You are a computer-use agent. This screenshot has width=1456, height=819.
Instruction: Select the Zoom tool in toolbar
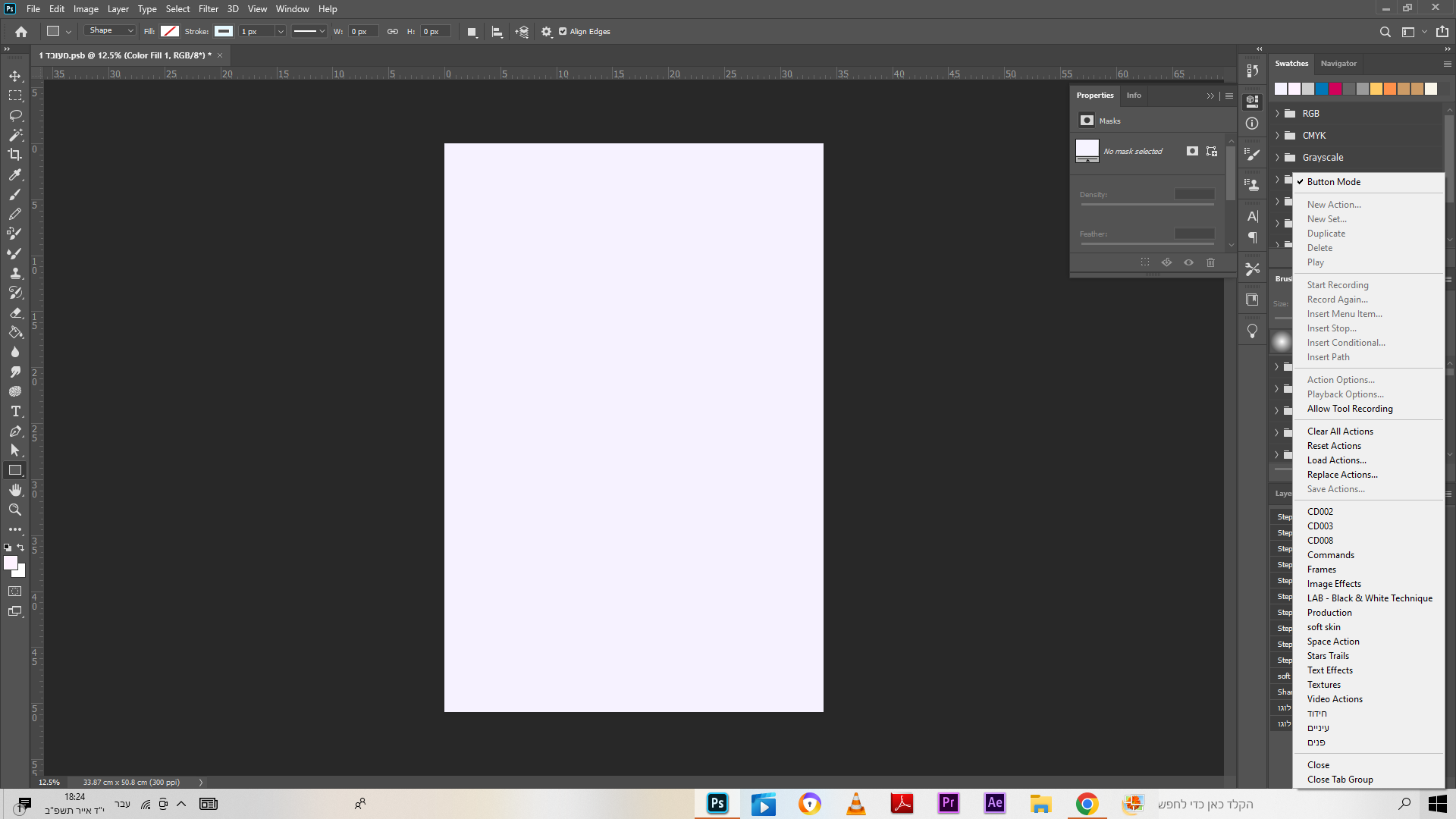(x=15, y=510)
